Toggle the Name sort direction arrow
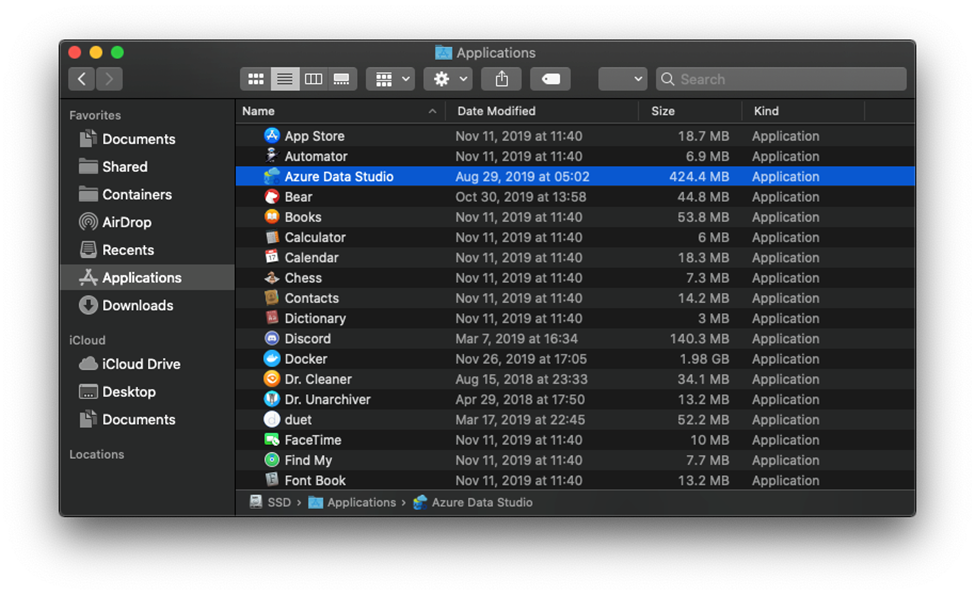 (432, 111)
